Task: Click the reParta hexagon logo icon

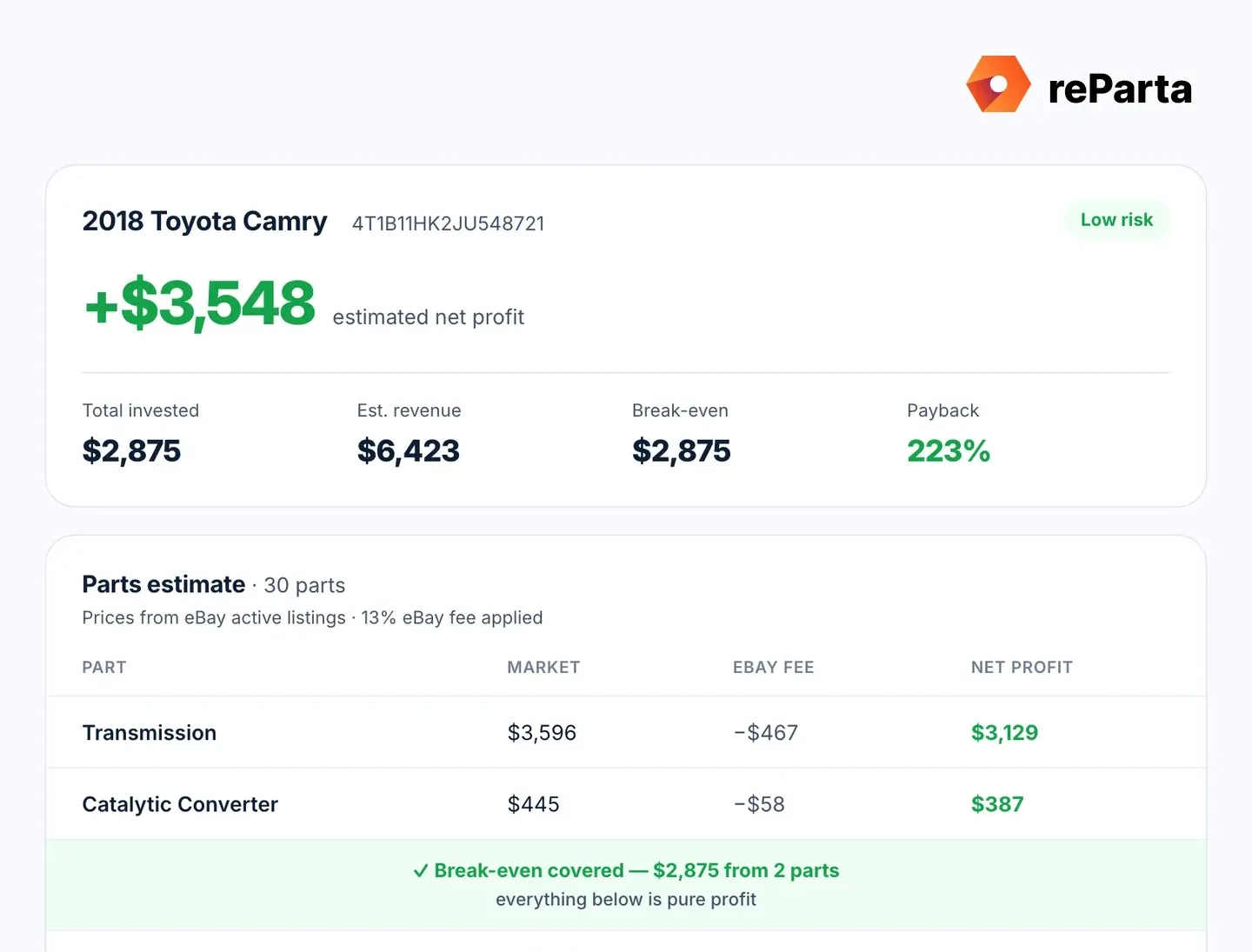Action: click(x=998, y=84)
